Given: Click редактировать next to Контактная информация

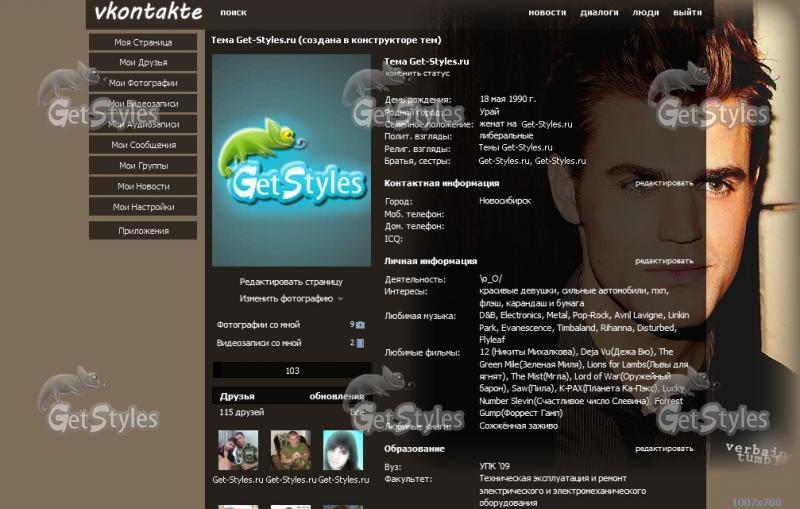Looking at the screenshot, I should click(x=664, y=183).
